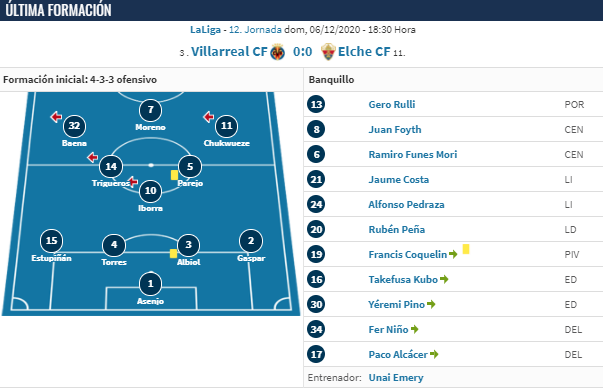Click the number 15 Estupiñán circle
The height and width of the screenshot is (388, 603).
click(52, 241)
